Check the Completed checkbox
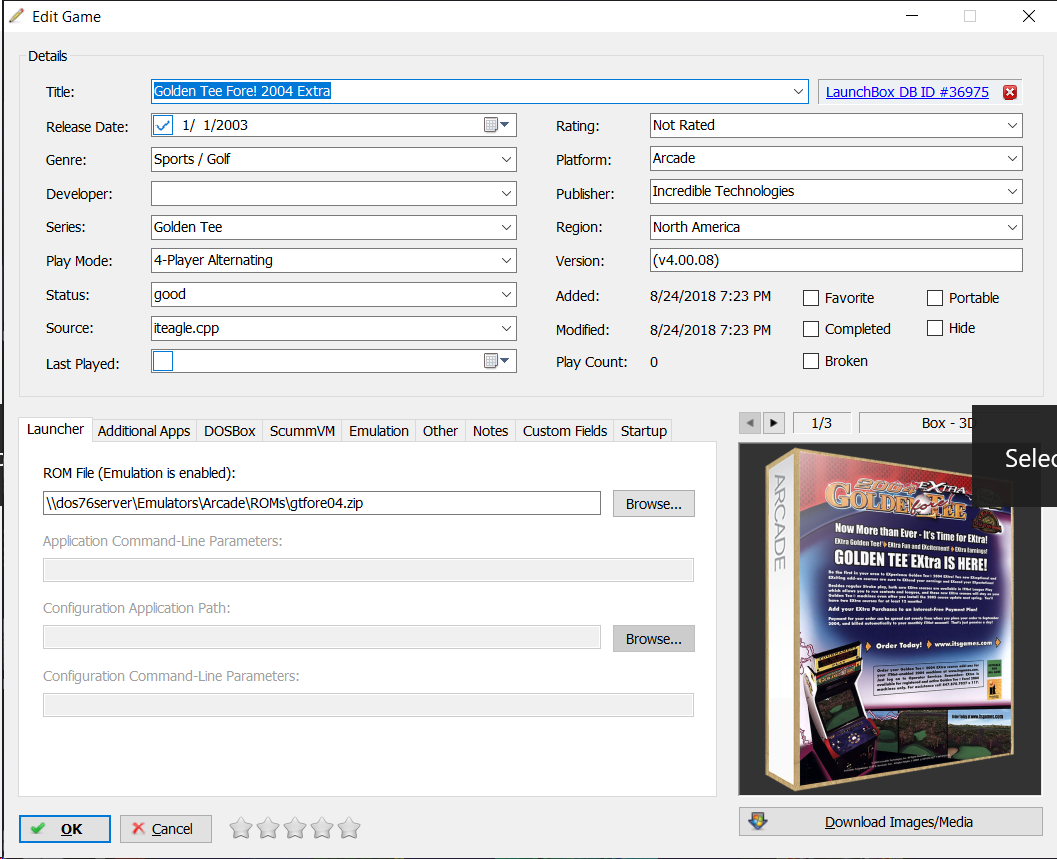 [x=811, y=329]
